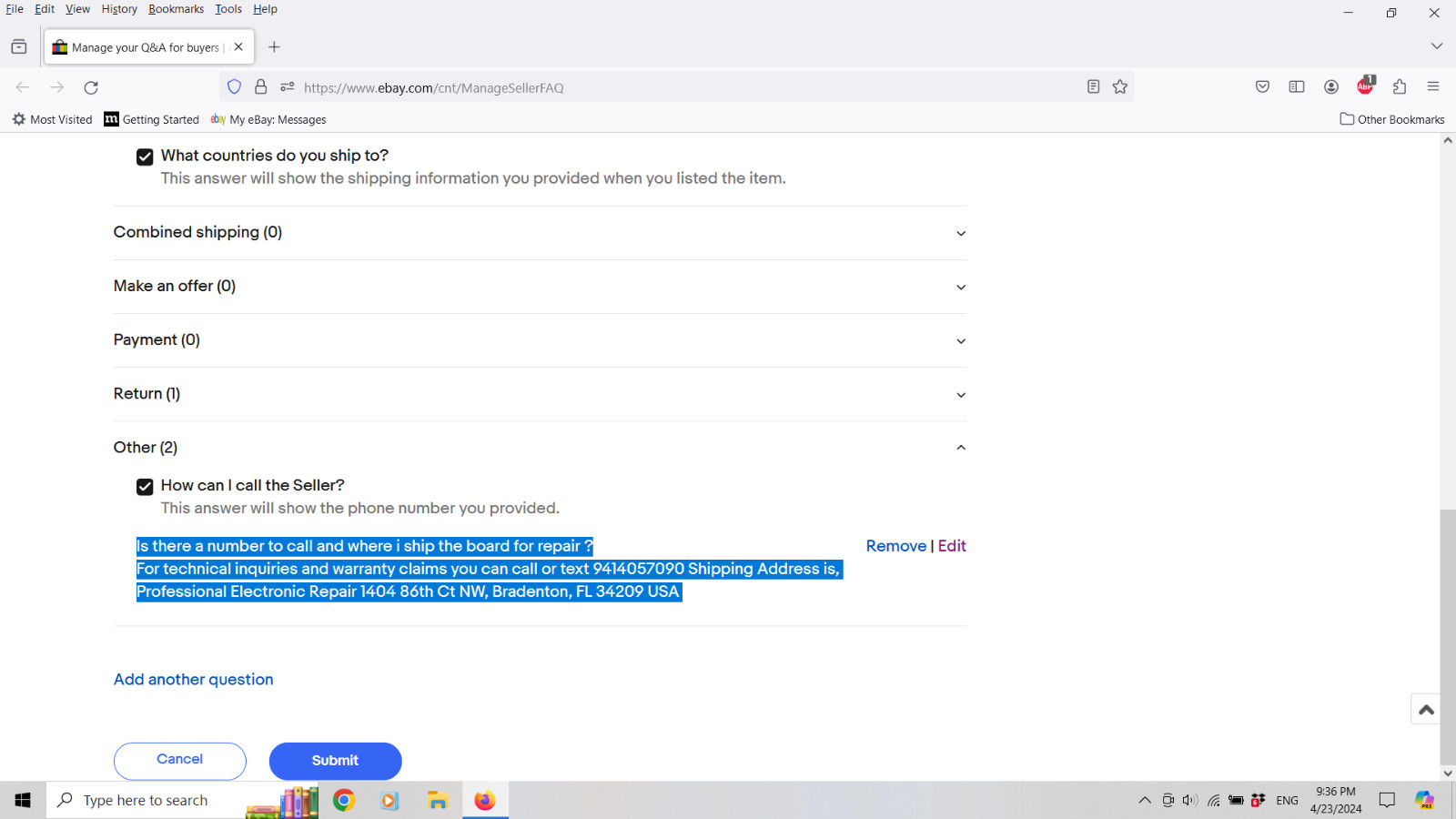Screen dimensions: 1456x819
Task: Click the Add another question link
Action: tap(194, 680)
